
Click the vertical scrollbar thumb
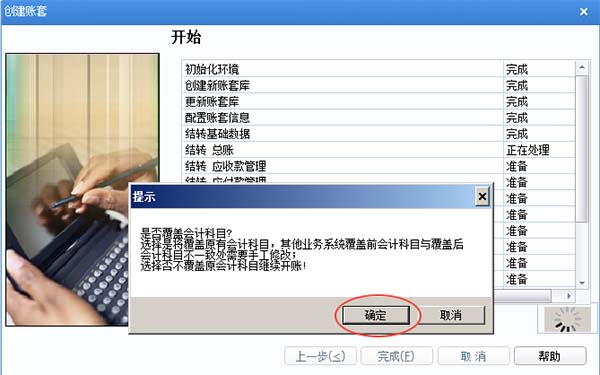point(582,148)
